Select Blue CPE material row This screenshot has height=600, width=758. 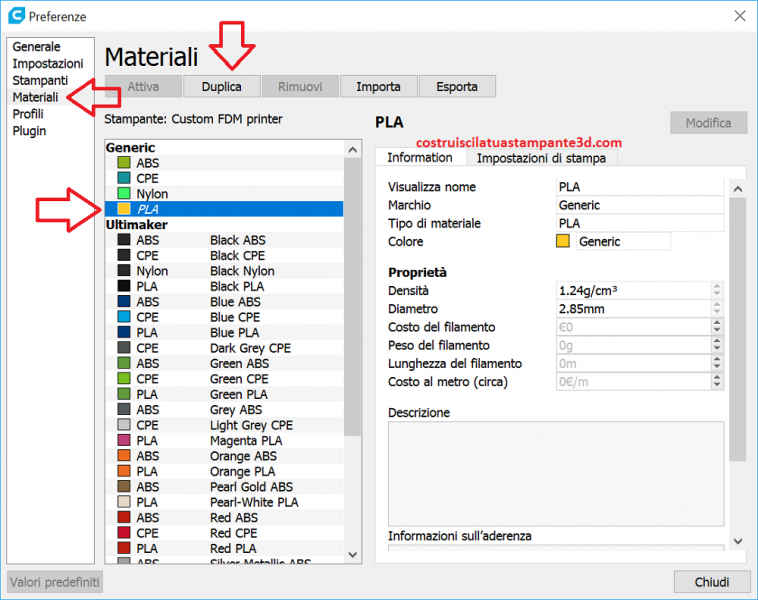(x=224, y=318)
